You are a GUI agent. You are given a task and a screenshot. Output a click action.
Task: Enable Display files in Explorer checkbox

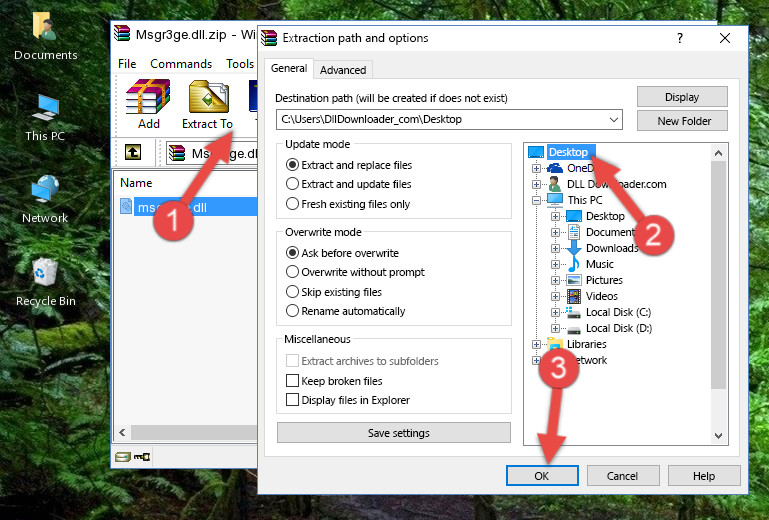292,400
